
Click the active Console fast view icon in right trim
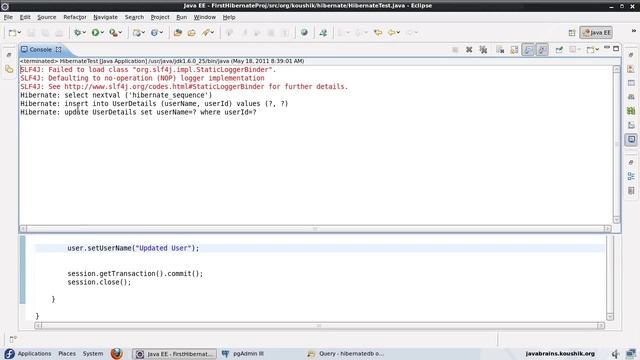(631, 140)
